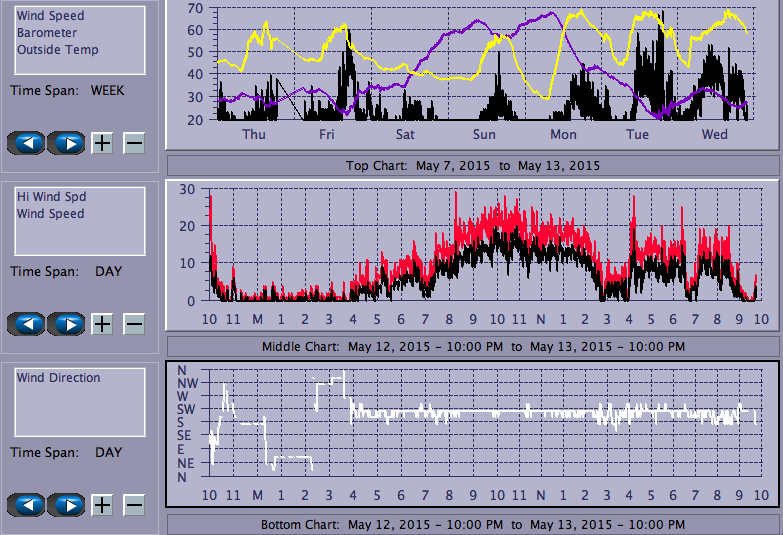Click the Top Chart date range bar
Image resolution: width=783 pixels, height=535 pixels.
[472, 165]
